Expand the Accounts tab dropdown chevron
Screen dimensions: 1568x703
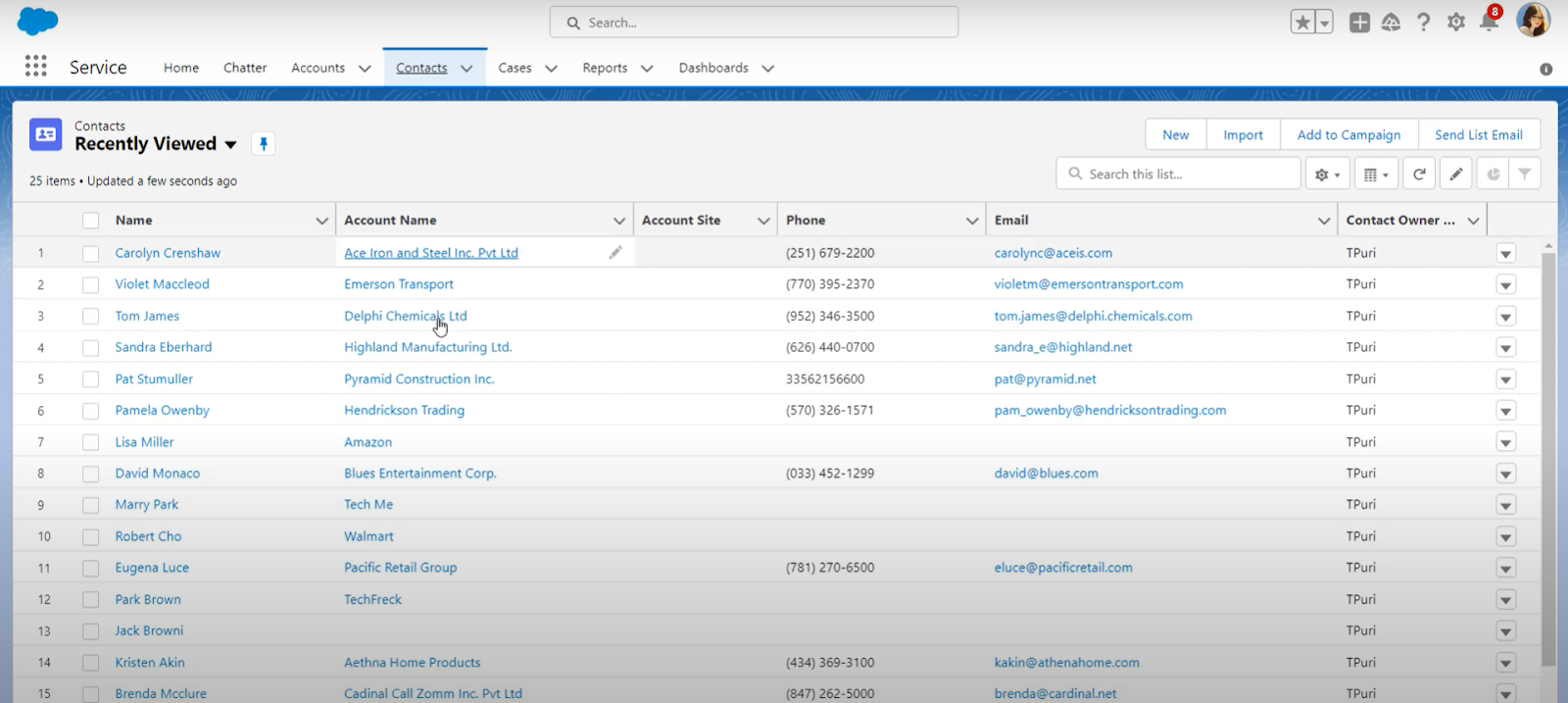point(365,69)
